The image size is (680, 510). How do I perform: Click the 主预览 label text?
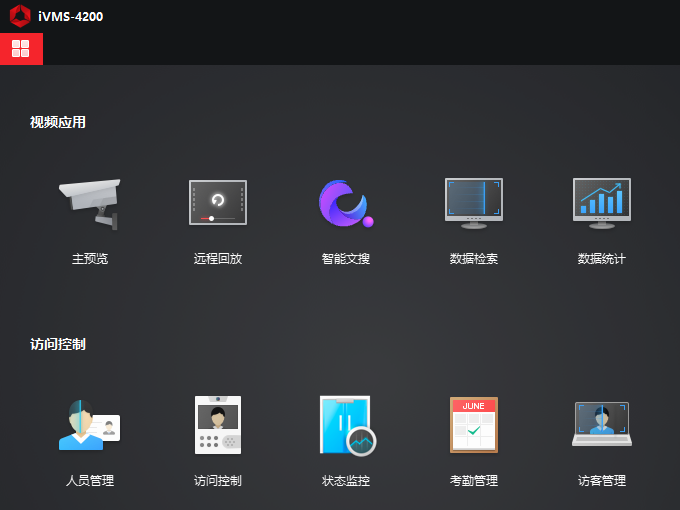90,259
